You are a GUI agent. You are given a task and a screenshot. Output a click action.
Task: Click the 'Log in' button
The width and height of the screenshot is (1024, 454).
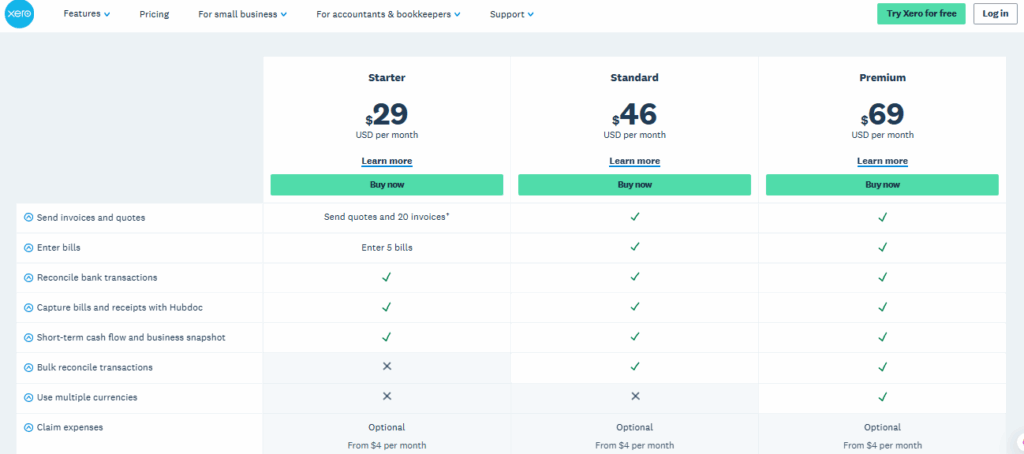click(995, 13)
